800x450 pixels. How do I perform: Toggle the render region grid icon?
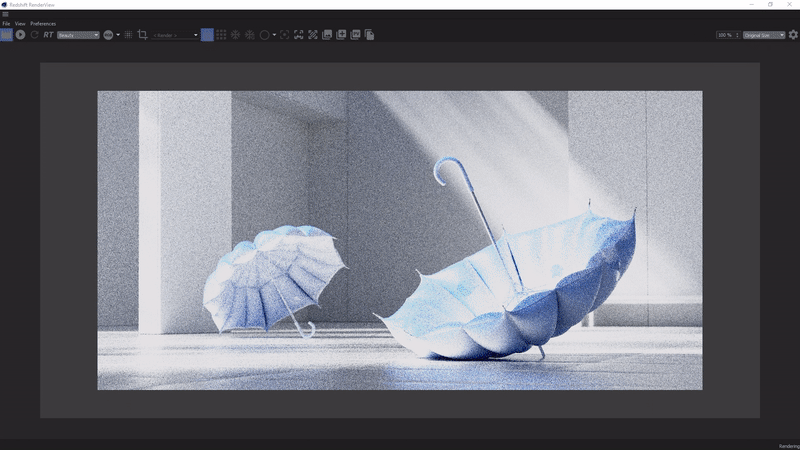tap(128, 35)
